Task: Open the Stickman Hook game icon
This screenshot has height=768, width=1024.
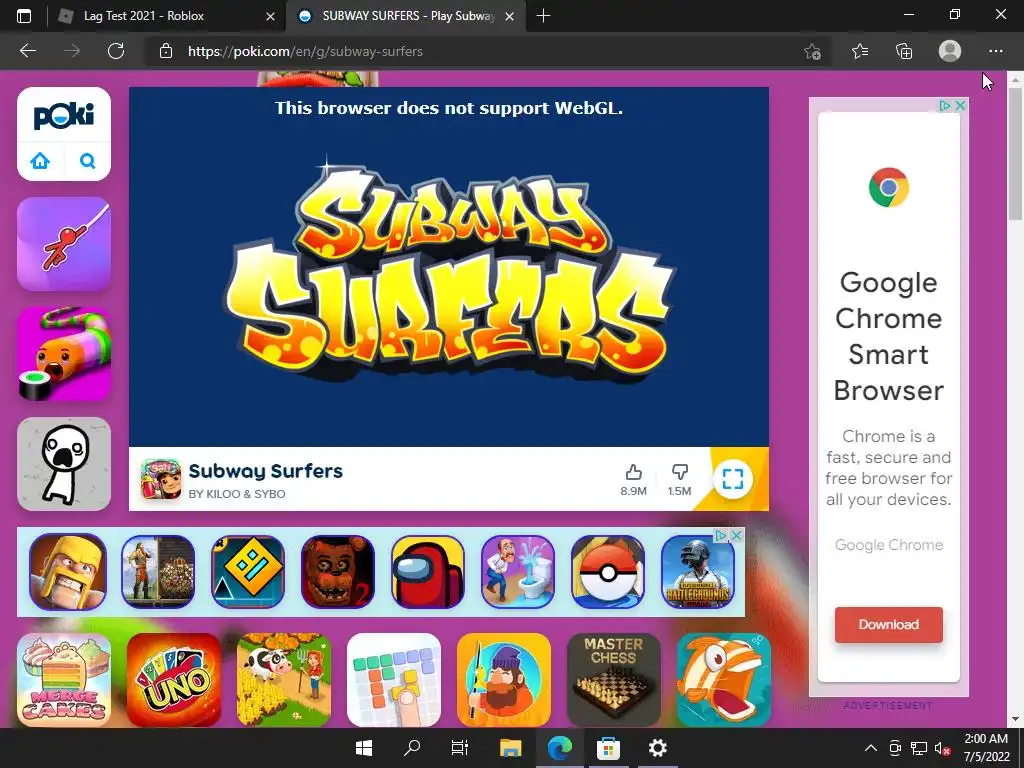Action: tap(63, 244)
